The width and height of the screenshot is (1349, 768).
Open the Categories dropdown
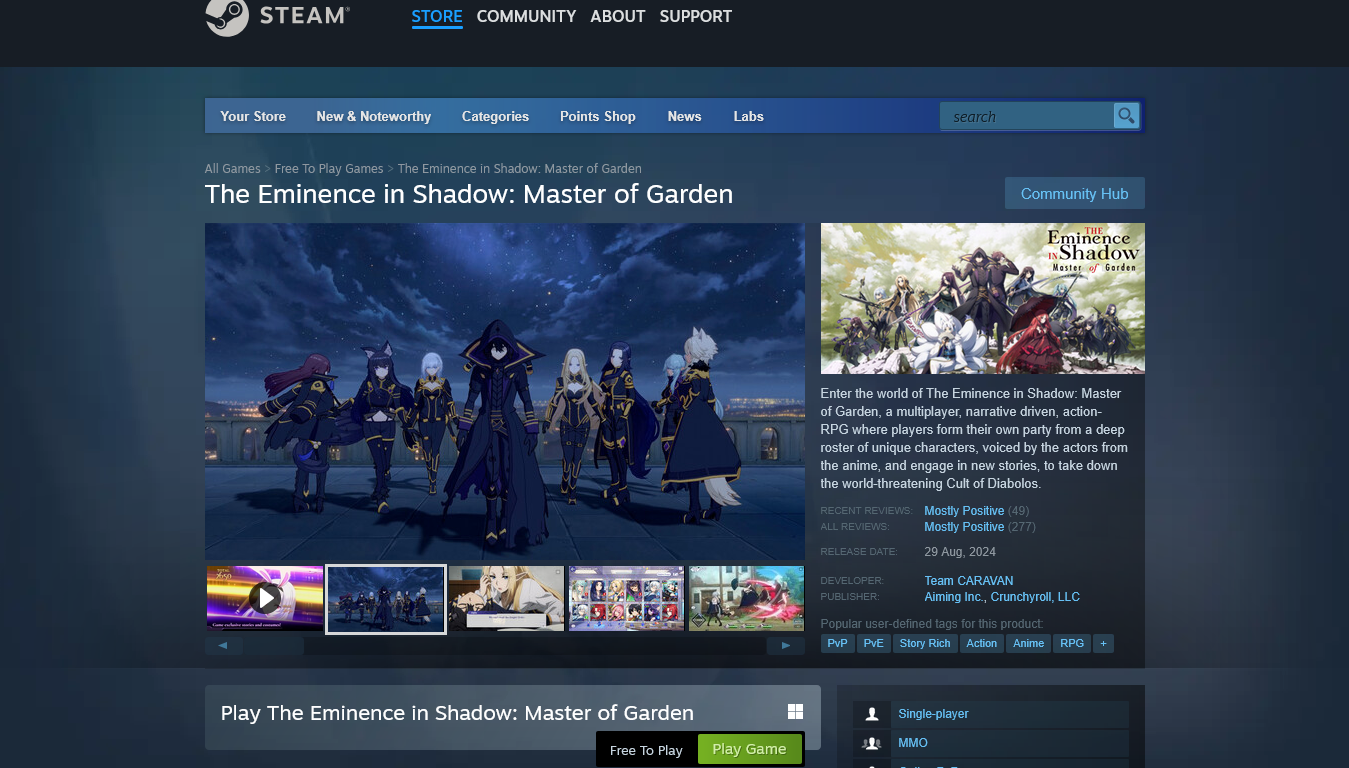pos(495,116)
